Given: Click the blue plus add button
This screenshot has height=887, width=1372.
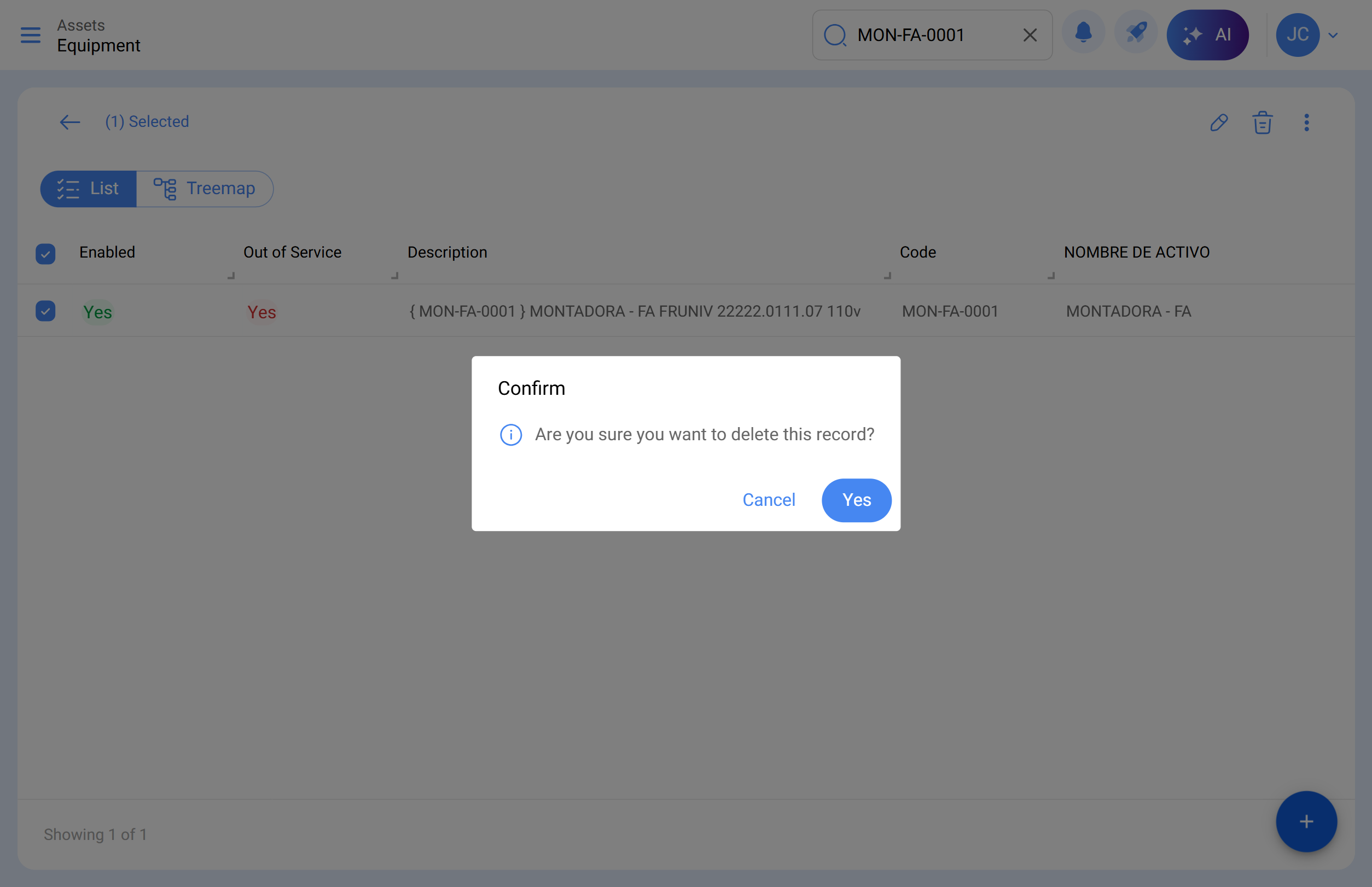Looking at the screenshot, I should pyautogui.click(x=1306, y=821).
